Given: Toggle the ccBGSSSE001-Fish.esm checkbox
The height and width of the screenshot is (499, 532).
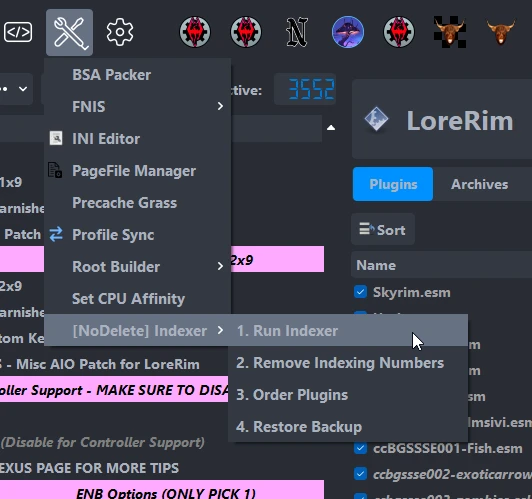Looking at the screenshot, I should point(360,448).
